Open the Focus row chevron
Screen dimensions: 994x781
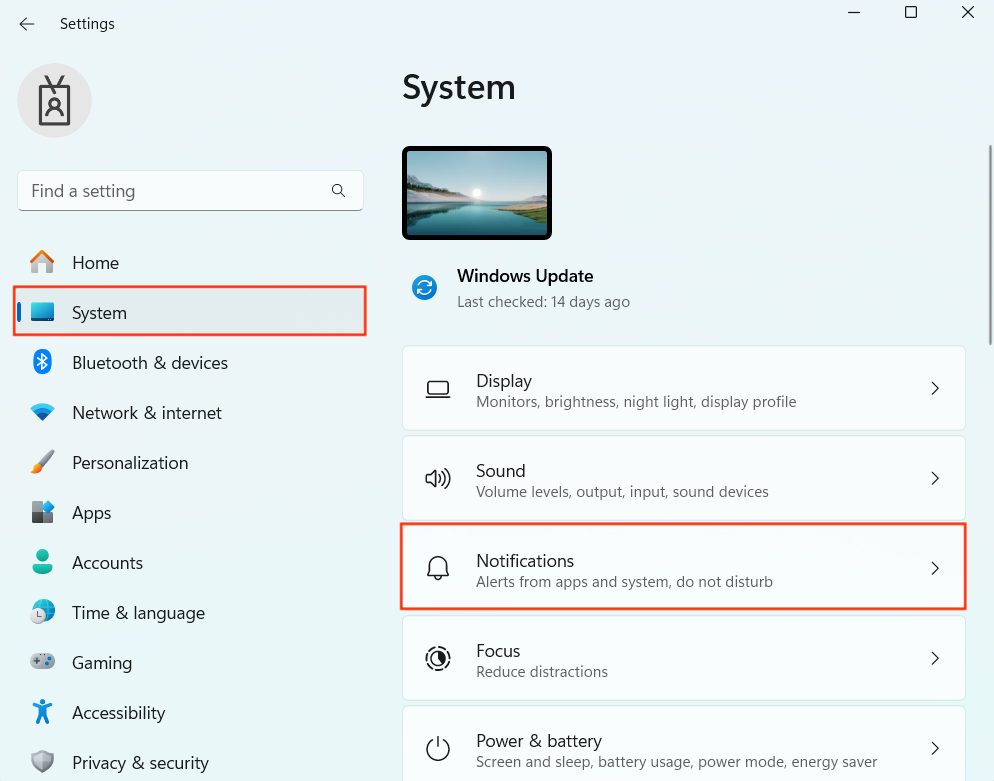(x=935, y=658)
